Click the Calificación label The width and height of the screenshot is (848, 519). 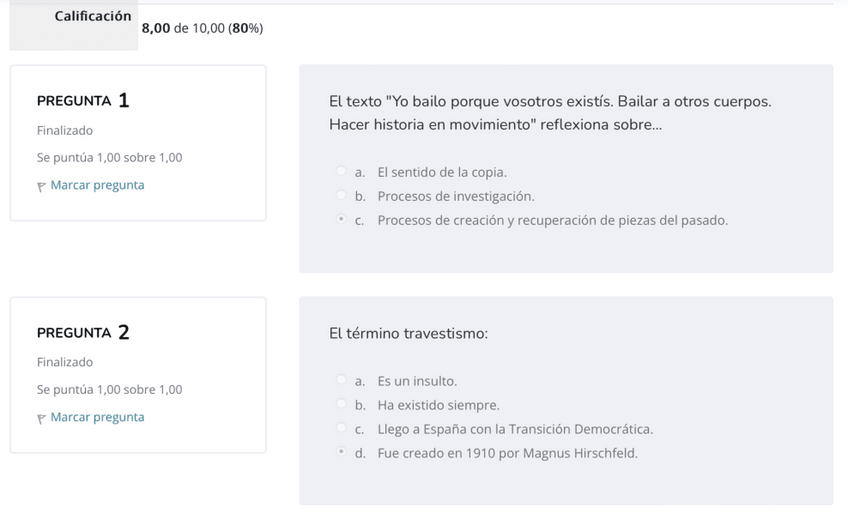coord(93,16)
